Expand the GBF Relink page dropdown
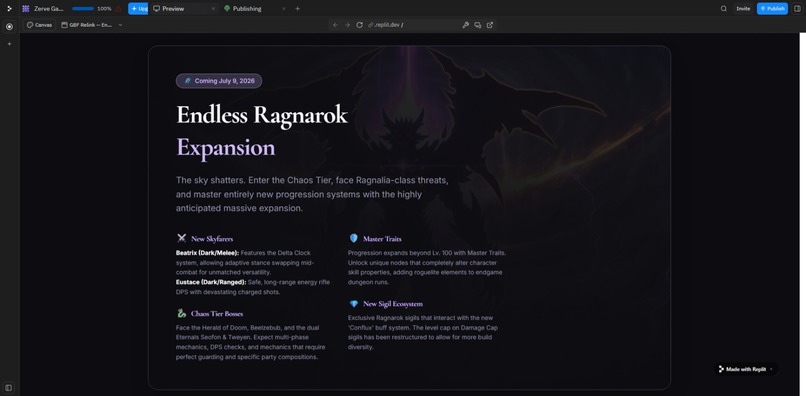Screen dimensions: 806x396 pyautogui.click(x=91, y=25)
